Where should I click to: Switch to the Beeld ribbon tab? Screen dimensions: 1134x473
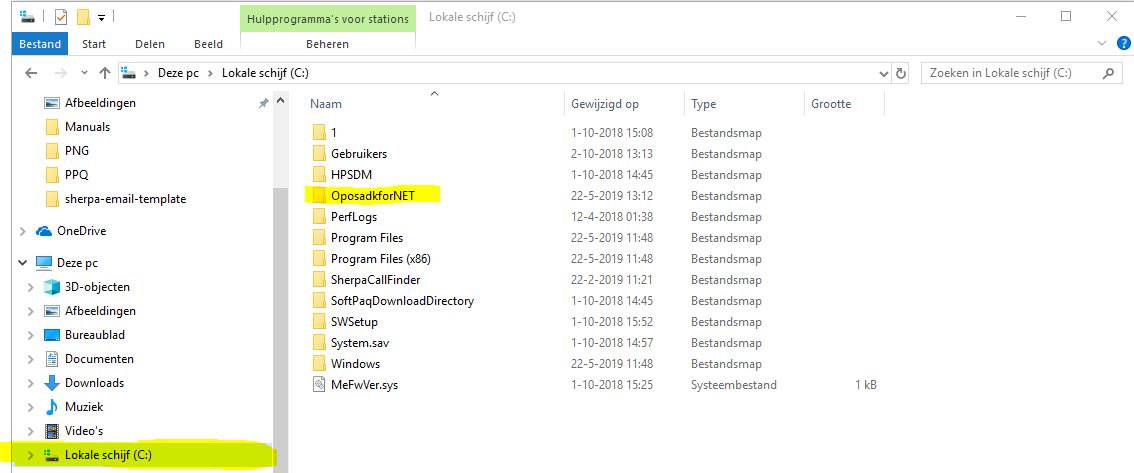pyautogui.click(x=208, y=44)
